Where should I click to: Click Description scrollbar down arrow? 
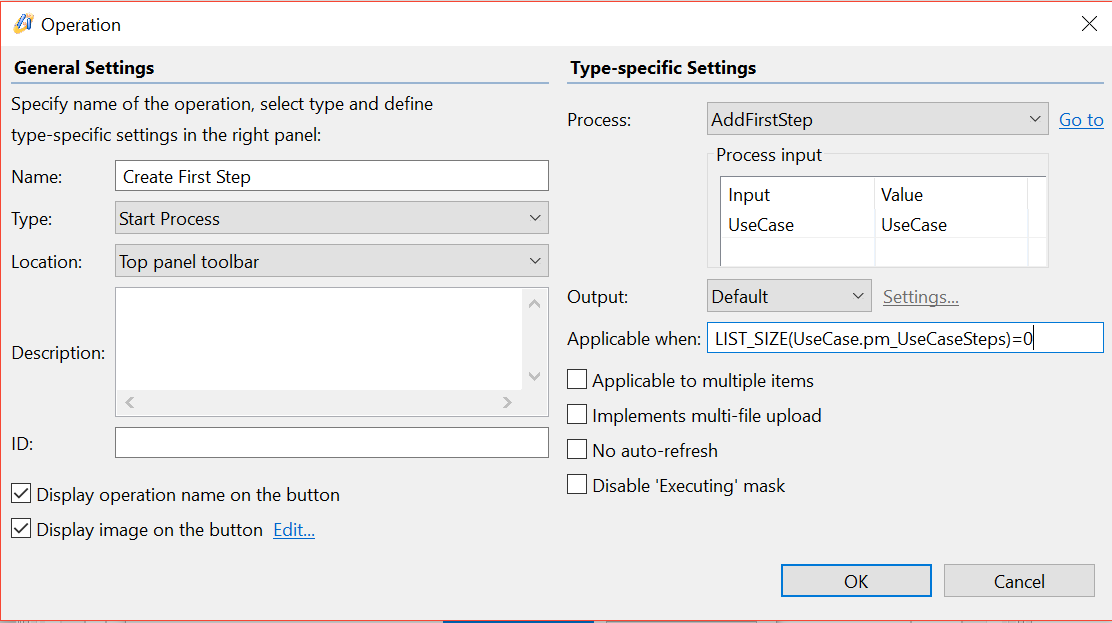pos(535,376)
